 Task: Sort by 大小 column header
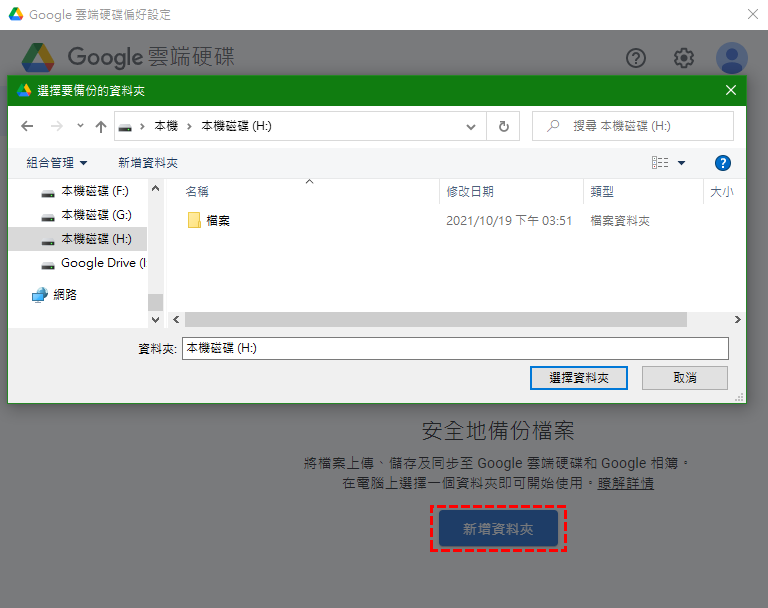coord(721,192)
